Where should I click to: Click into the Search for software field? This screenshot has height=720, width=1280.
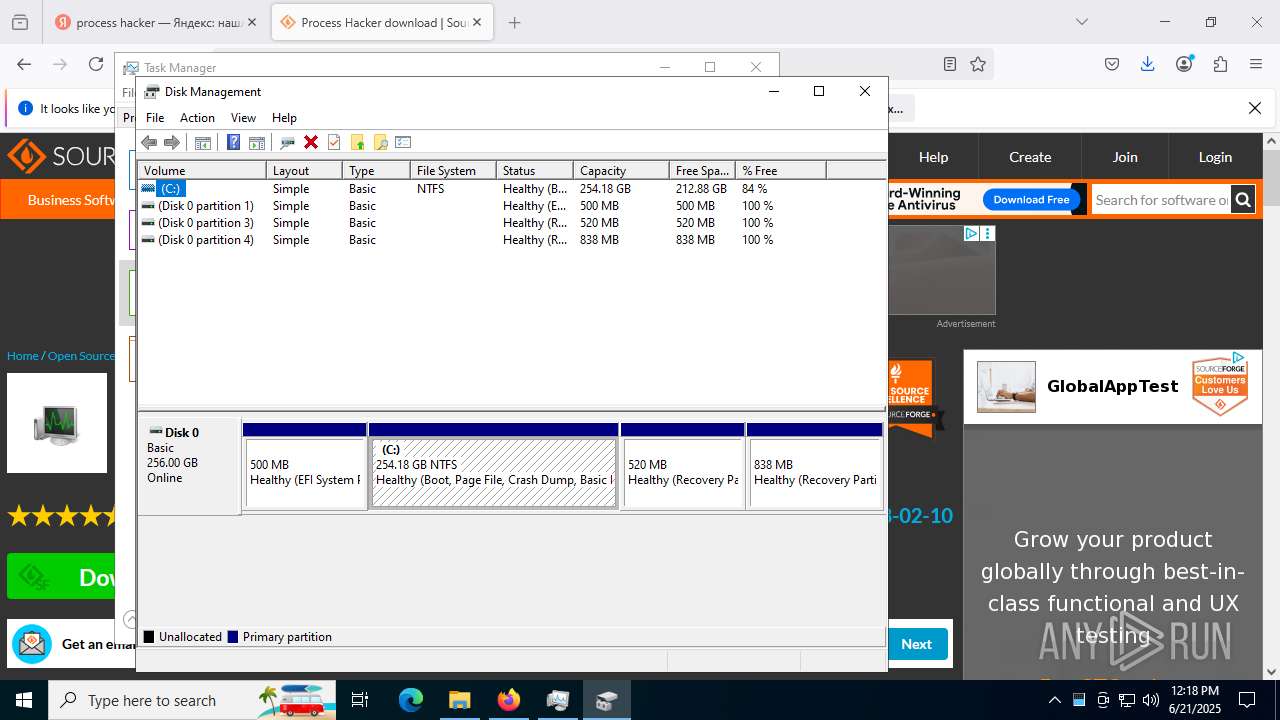pyautogui.click(x=1160, y=200)
